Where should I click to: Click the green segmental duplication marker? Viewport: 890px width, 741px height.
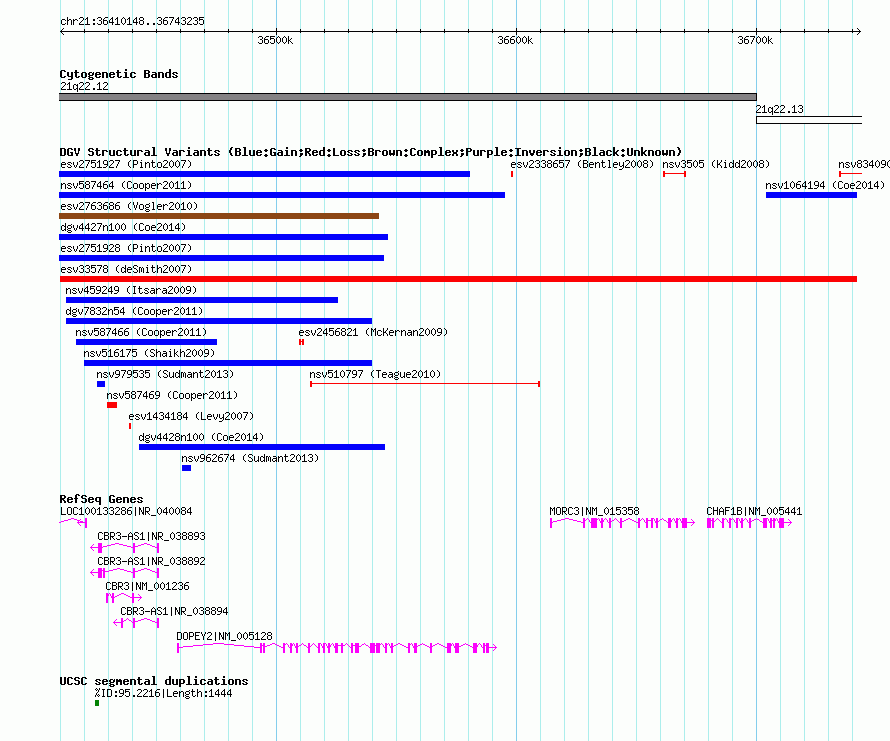pyautogui.click(x=97, y=703)
